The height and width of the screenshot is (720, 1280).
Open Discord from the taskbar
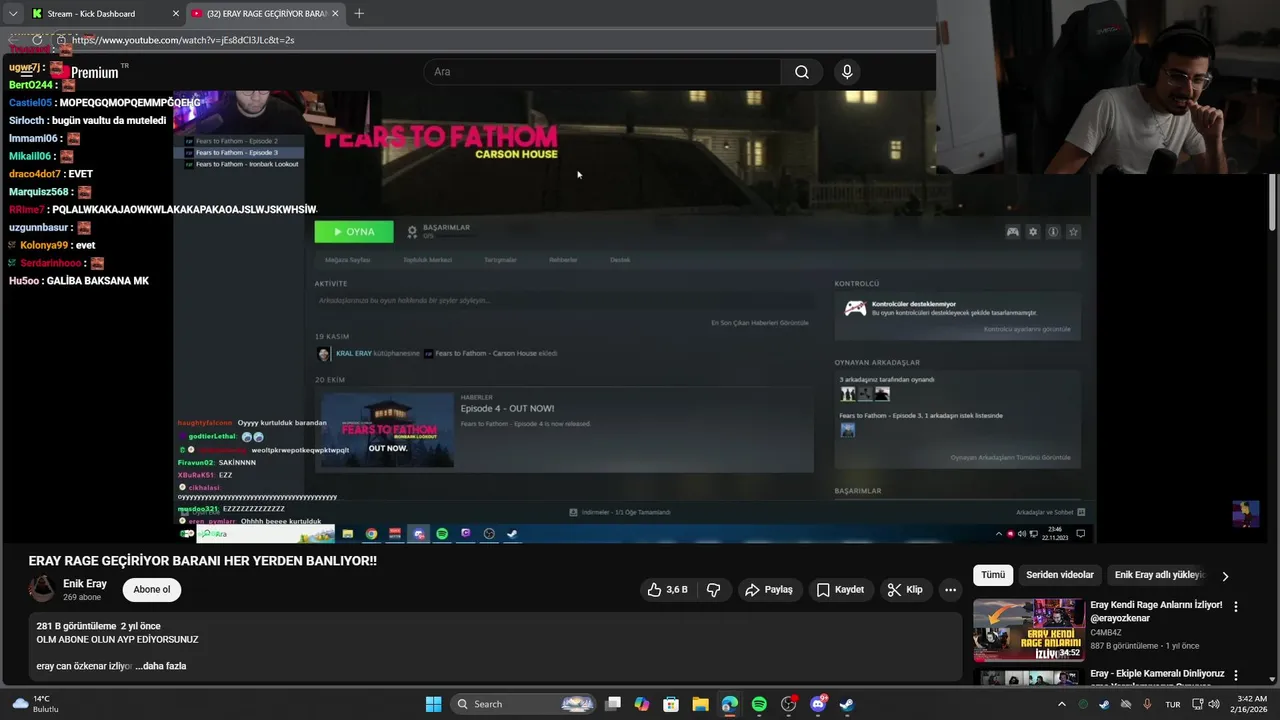point(817,704)
